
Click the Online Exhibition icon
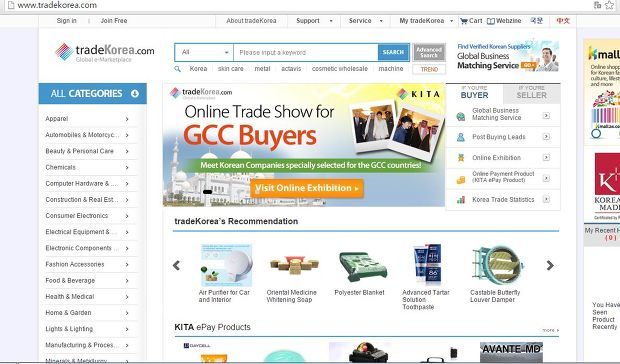pyautogui.click(x=461, y=158)
